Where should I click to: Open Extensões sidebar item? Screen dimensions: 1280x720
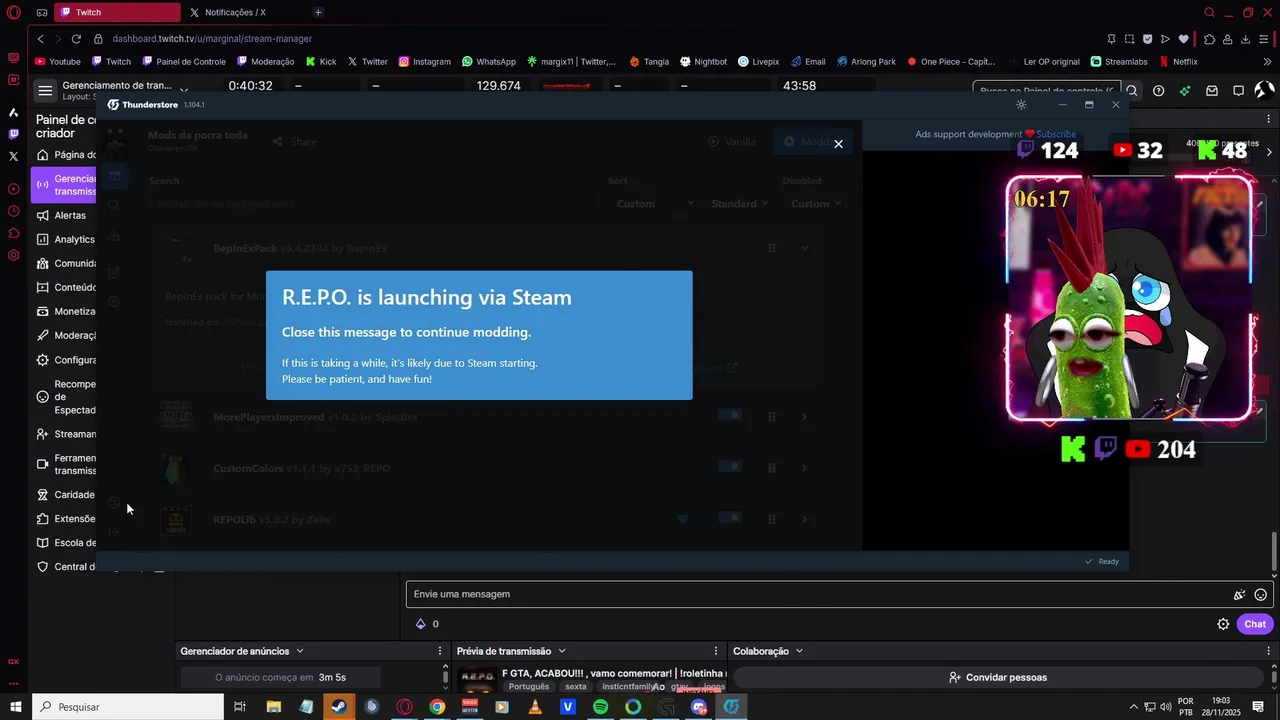tap(66, 519)
